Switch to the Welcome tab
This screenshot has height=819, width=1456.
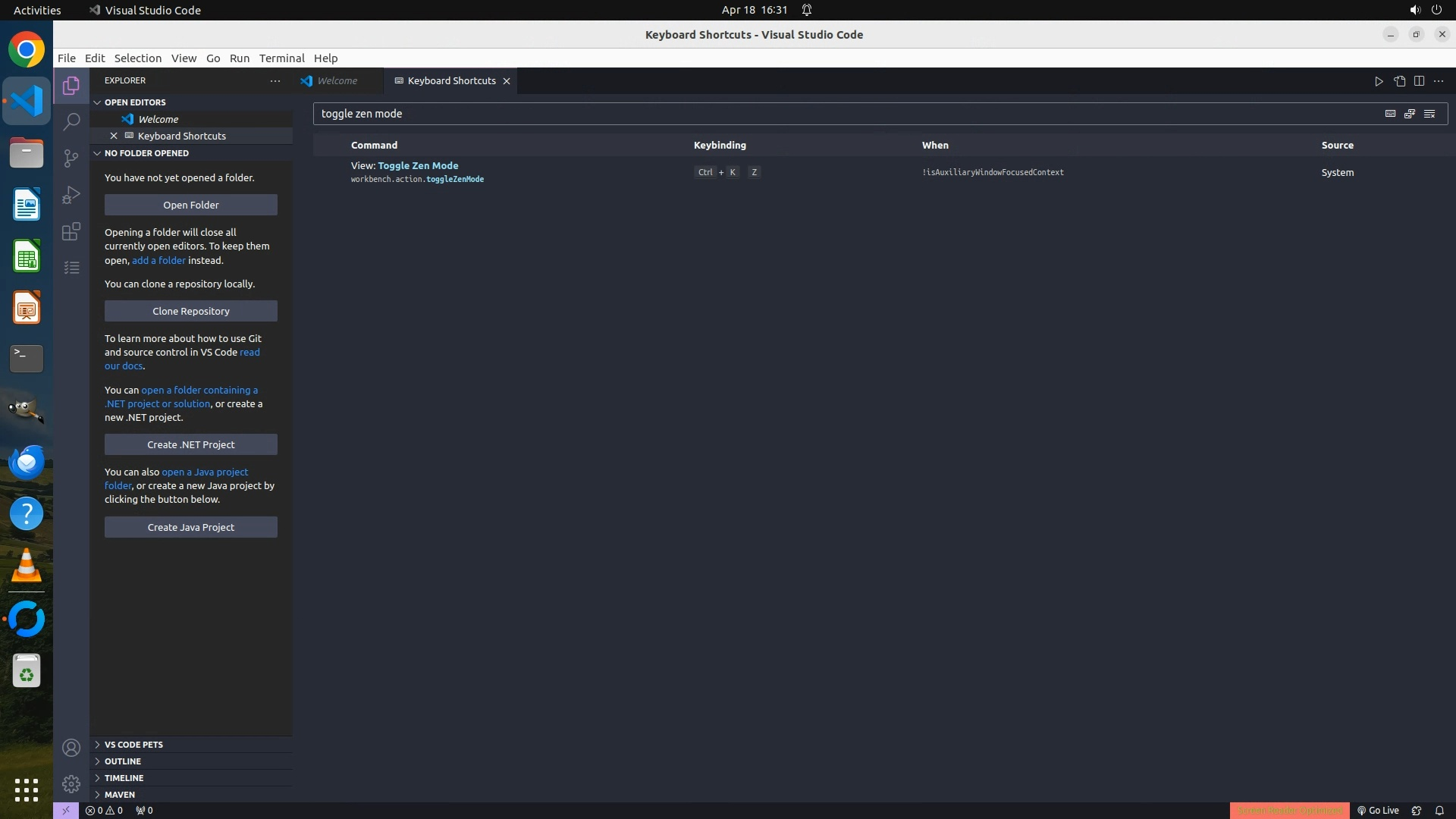click(337, 81)
